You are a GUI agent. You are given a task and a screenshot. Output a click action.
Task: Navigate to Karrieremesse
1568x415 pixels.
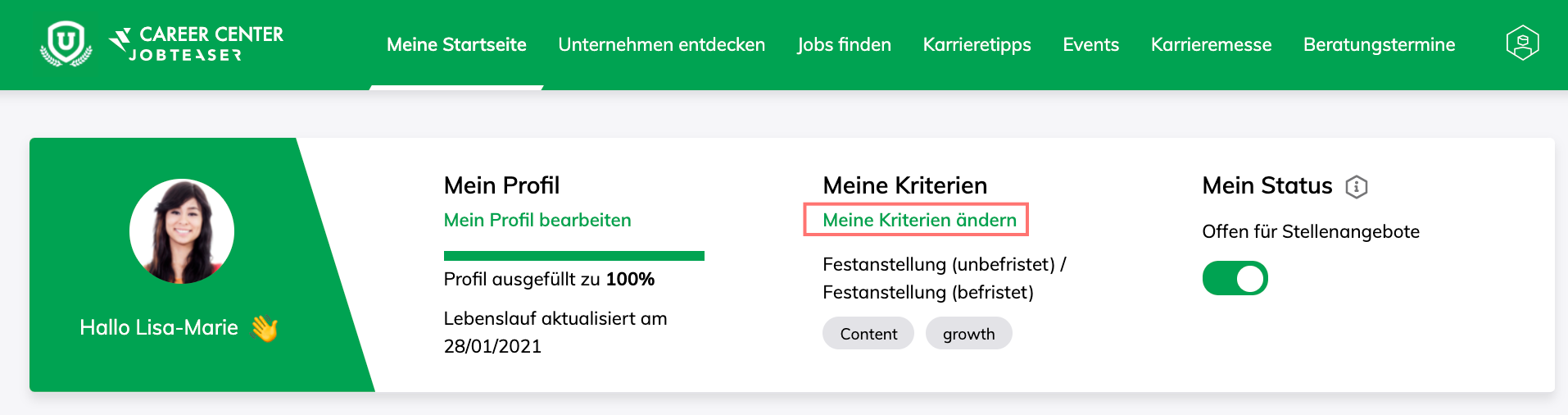click(x=1211, y=44)
